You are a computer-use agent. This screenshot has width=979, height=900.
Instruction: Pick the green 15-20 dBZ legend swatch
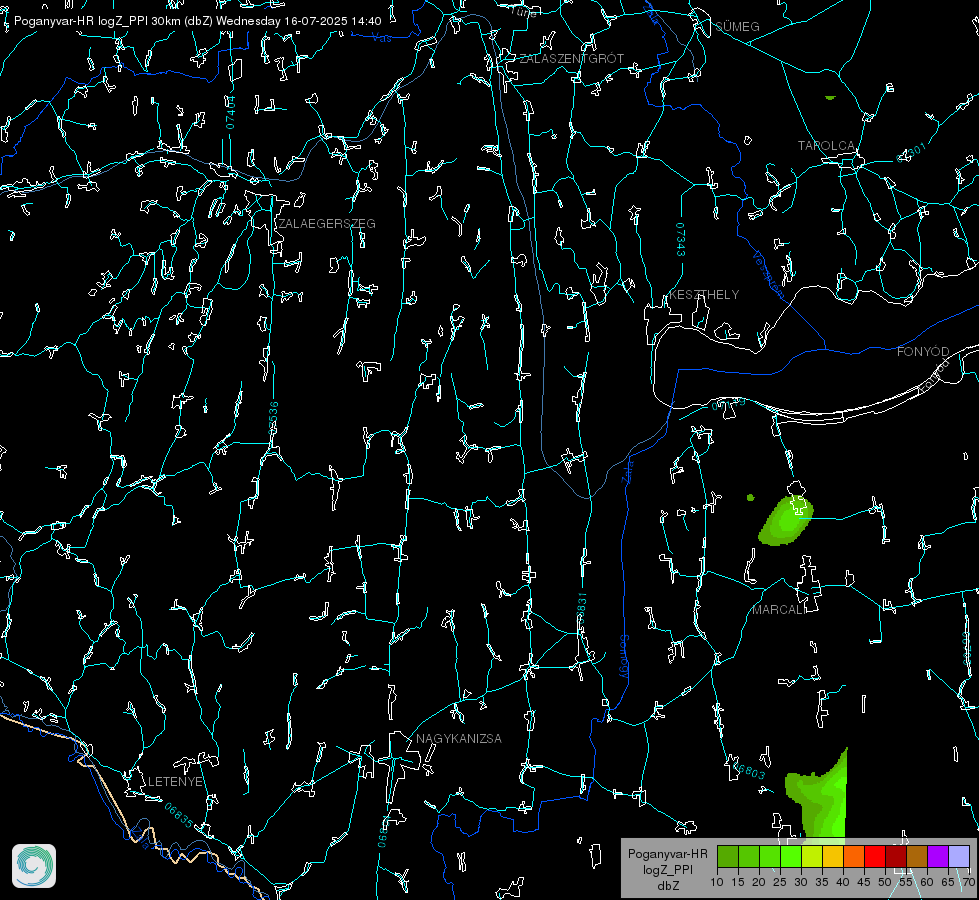(x=749, y=856)
